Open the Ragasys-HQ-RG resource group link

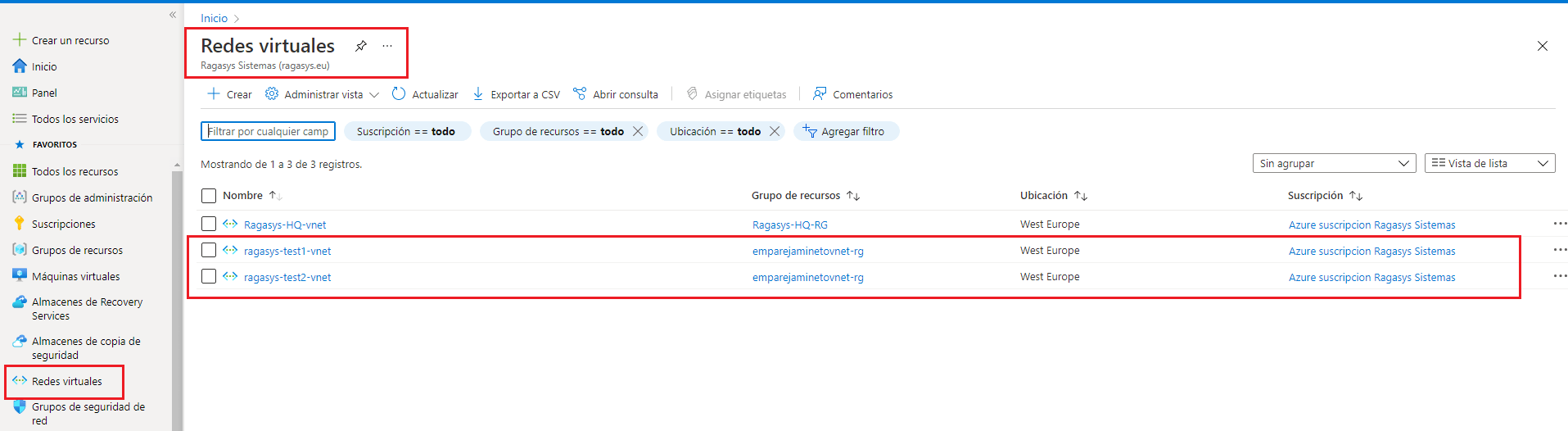(790, 225)
